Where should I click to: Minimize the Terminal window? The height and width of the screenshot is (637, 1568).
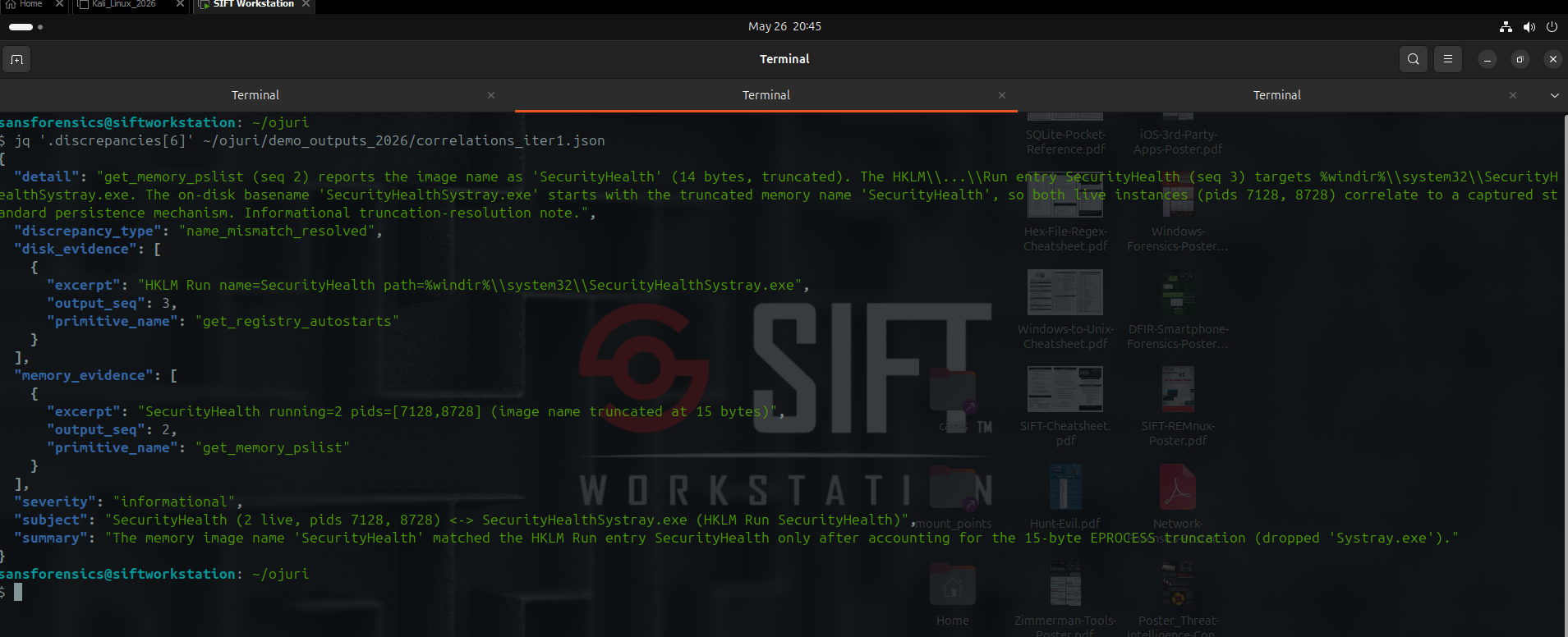(x=1488, y=59)
